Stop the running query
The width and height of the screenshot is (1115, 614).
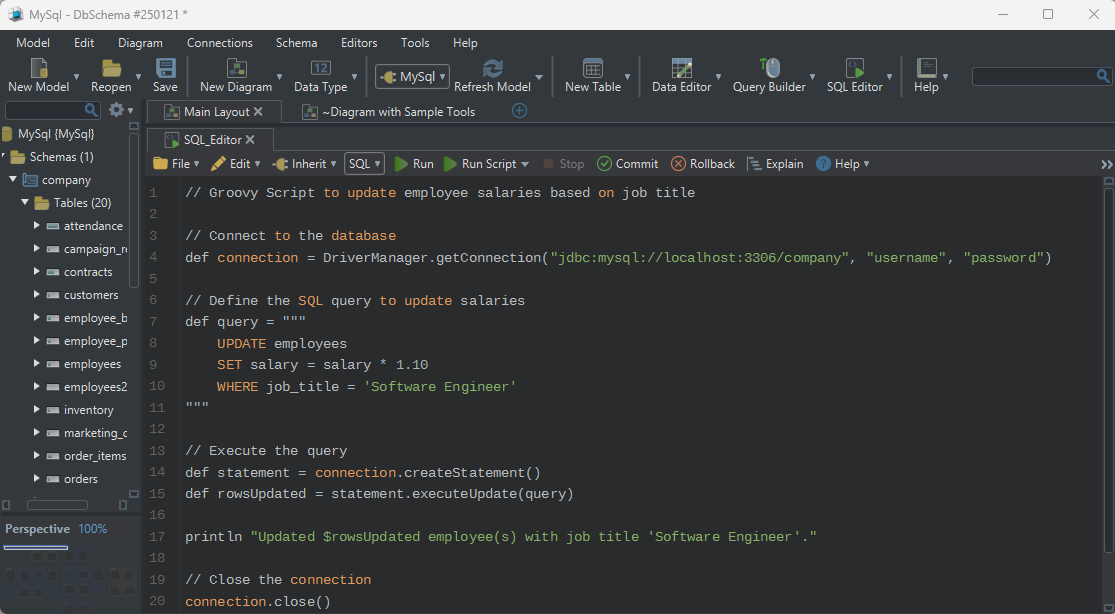coord(564,164)
